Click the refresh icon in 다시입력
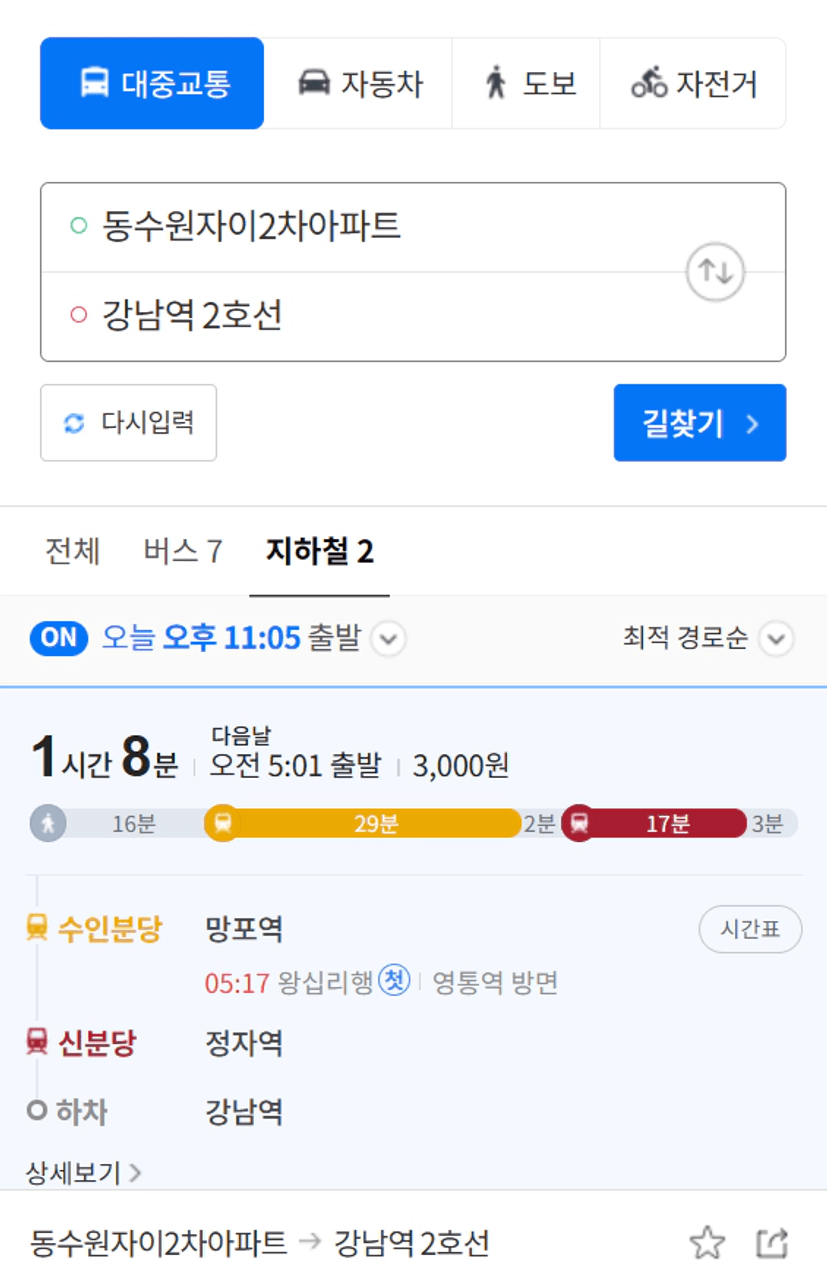827x1275 pixels. [74, 423]
